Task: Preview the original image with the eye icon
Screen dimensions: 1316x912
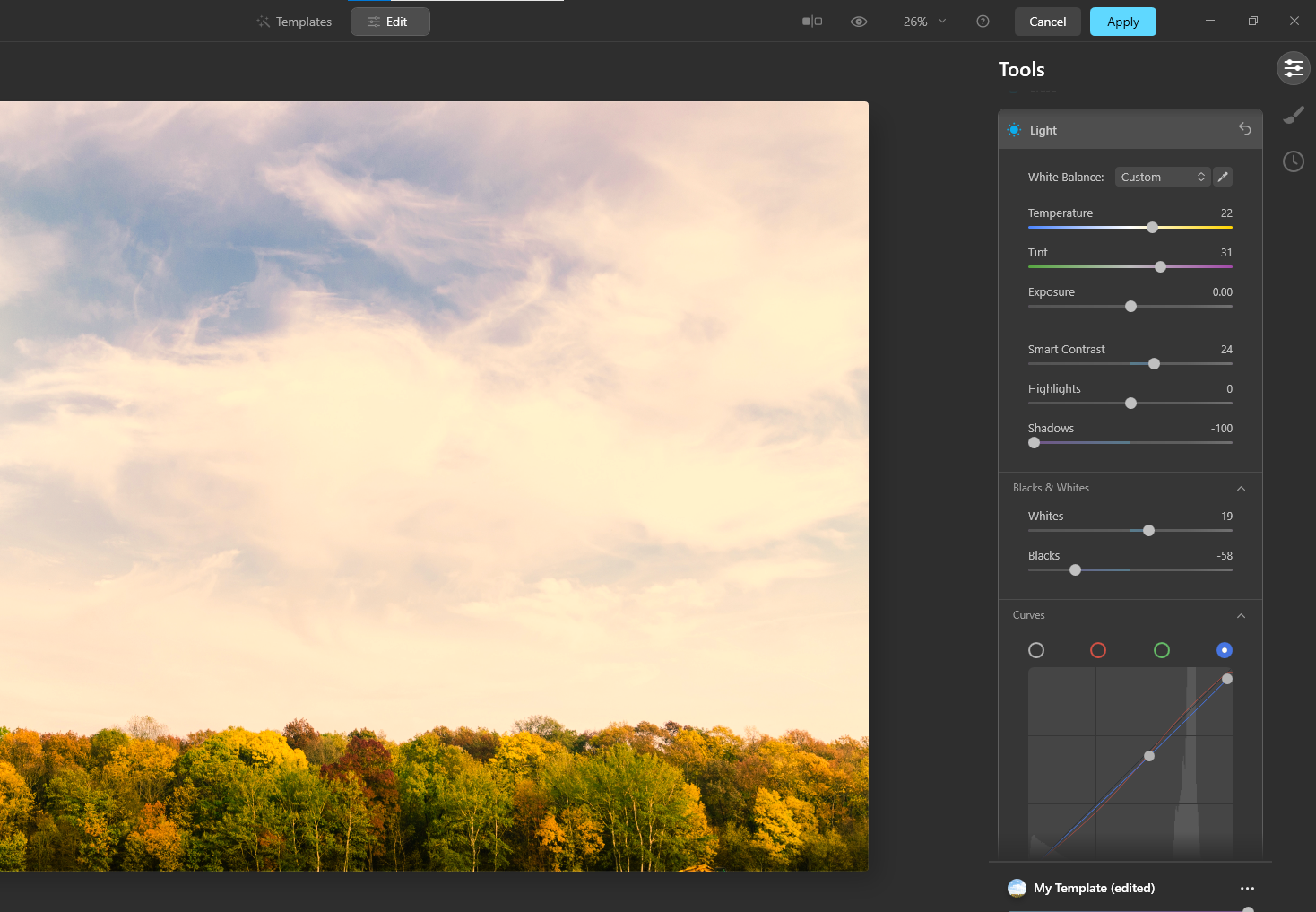Action: [x=858, y=21]
